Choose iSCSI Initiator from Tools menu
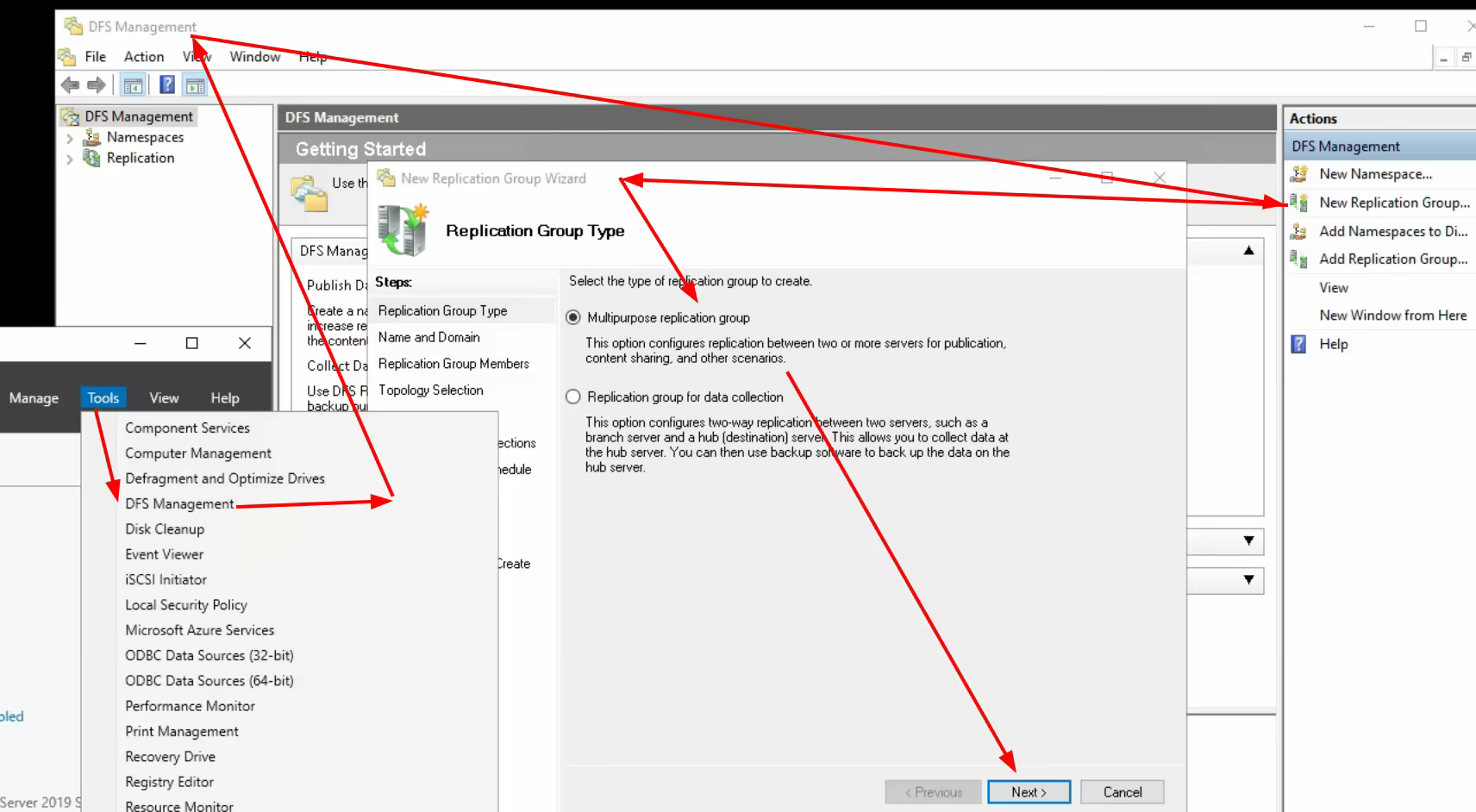 click(166, 579)
